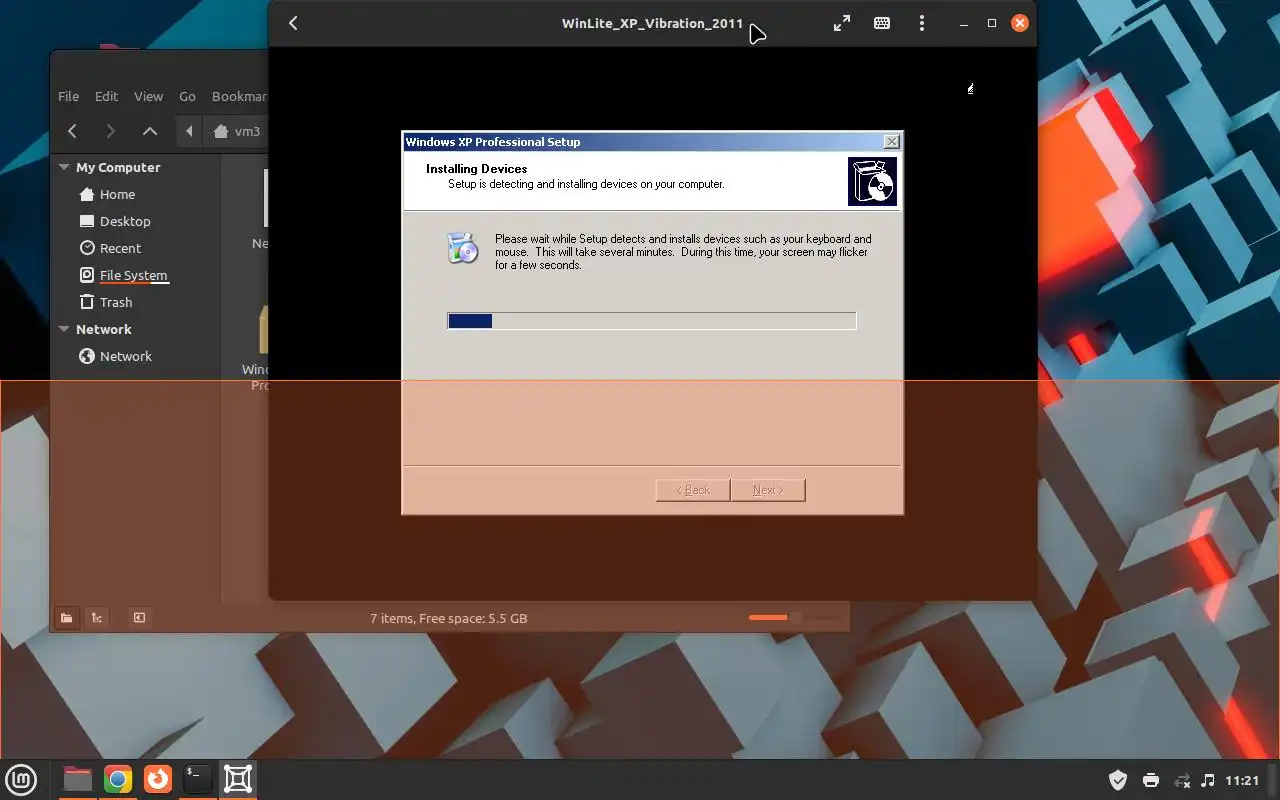Screen dimensions: 1280x800
Task: Click the 'Installing Devices' heading
Action: (476, 169)
